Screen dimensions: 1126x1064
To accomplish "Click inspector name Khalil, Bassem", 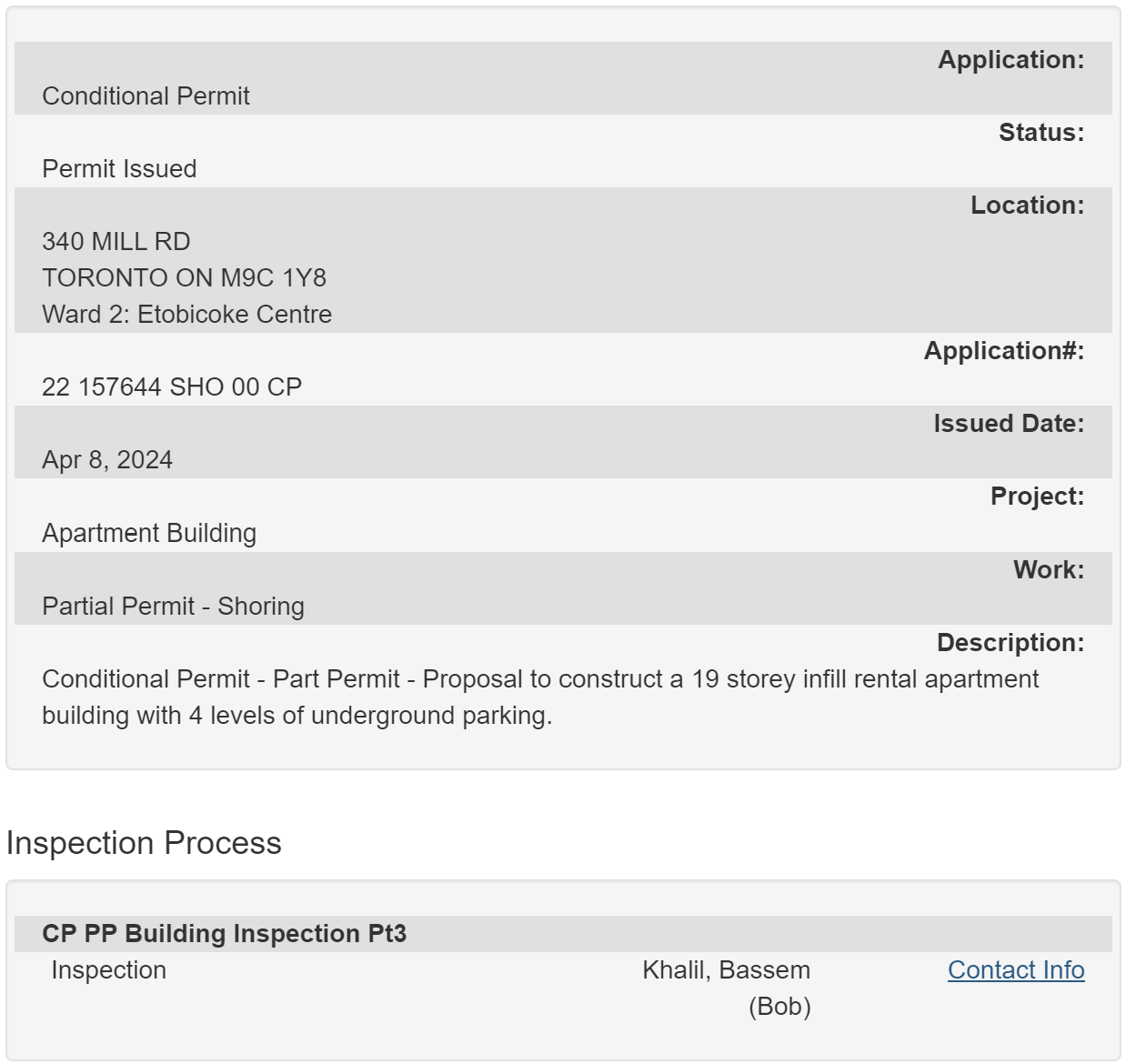I will click(726, 970).
